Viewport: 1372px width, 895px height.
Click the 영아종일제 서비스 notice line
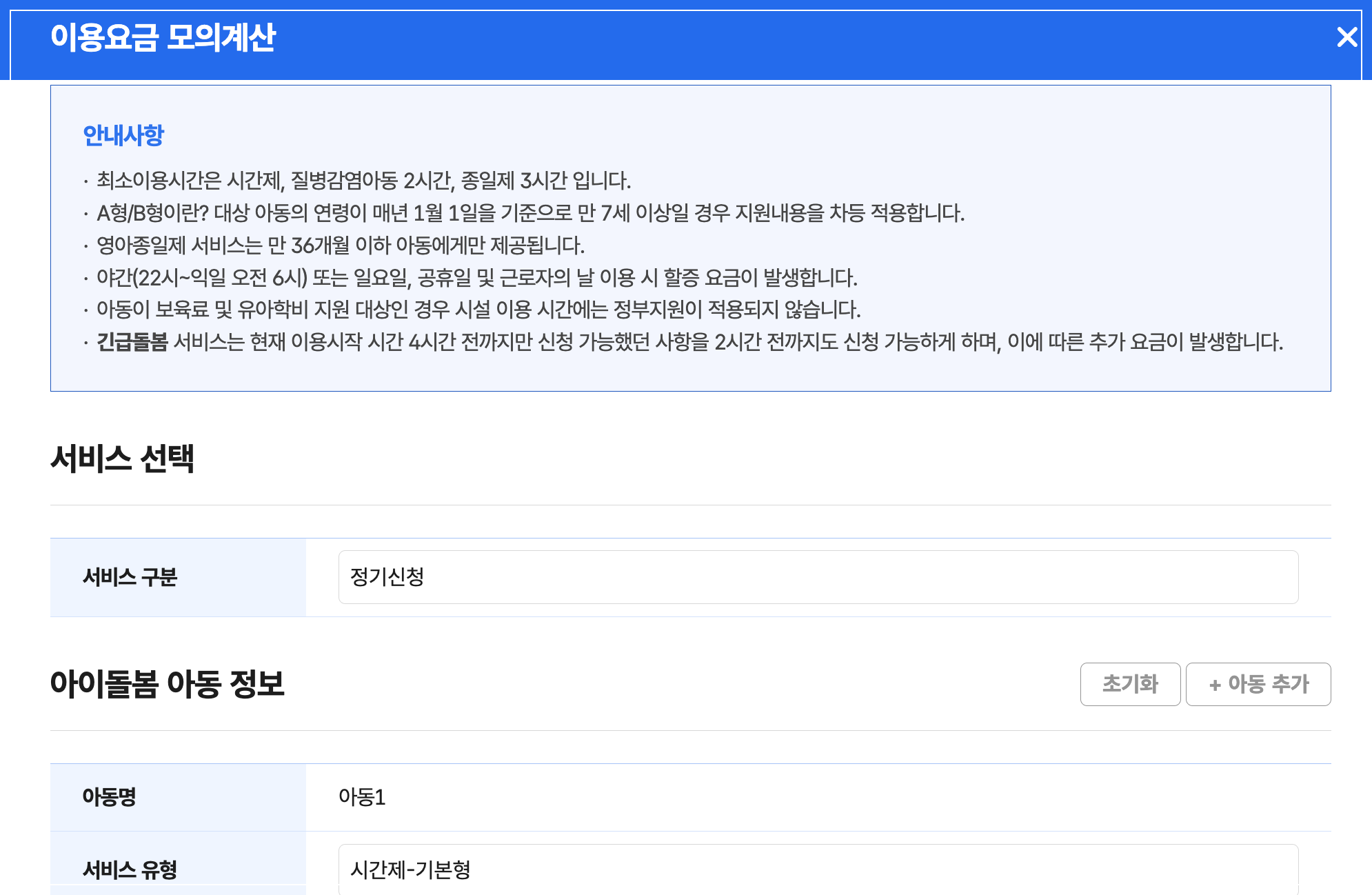(340, 245)
